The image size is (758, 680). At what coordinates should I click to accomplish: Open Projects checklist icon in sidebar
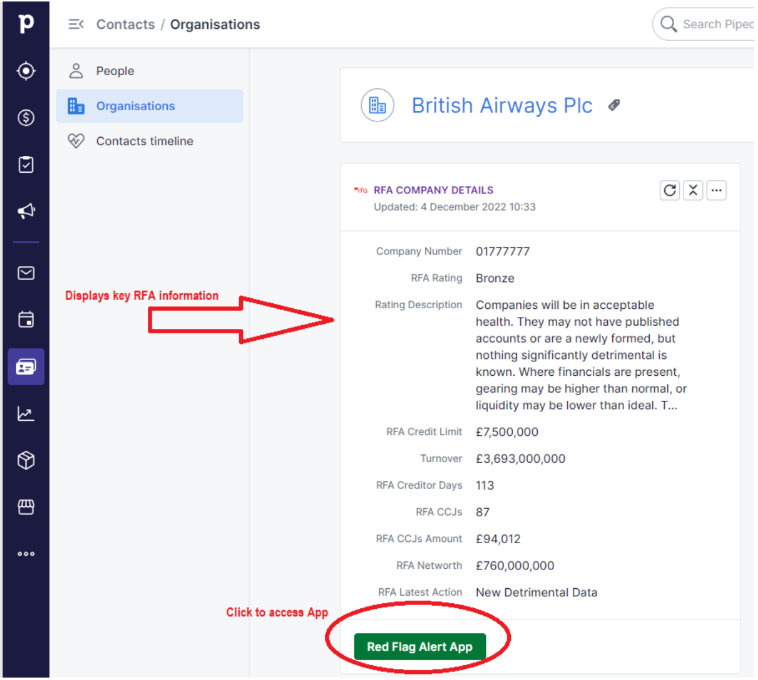[26, 164]
